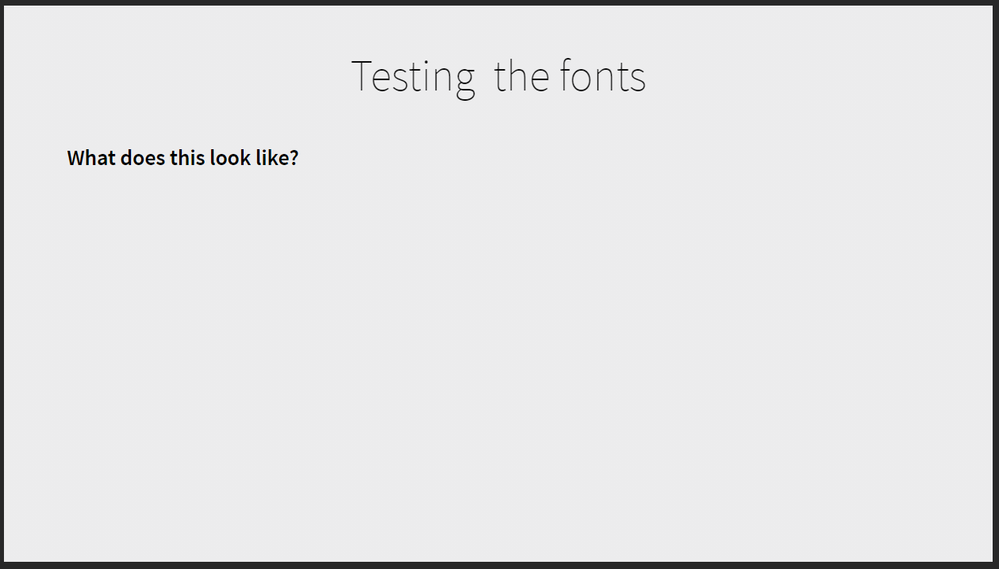The height and width of the screenshot is (569, 999).
Task: Click the final "s" in "fonts"
Action: point(638,79)
